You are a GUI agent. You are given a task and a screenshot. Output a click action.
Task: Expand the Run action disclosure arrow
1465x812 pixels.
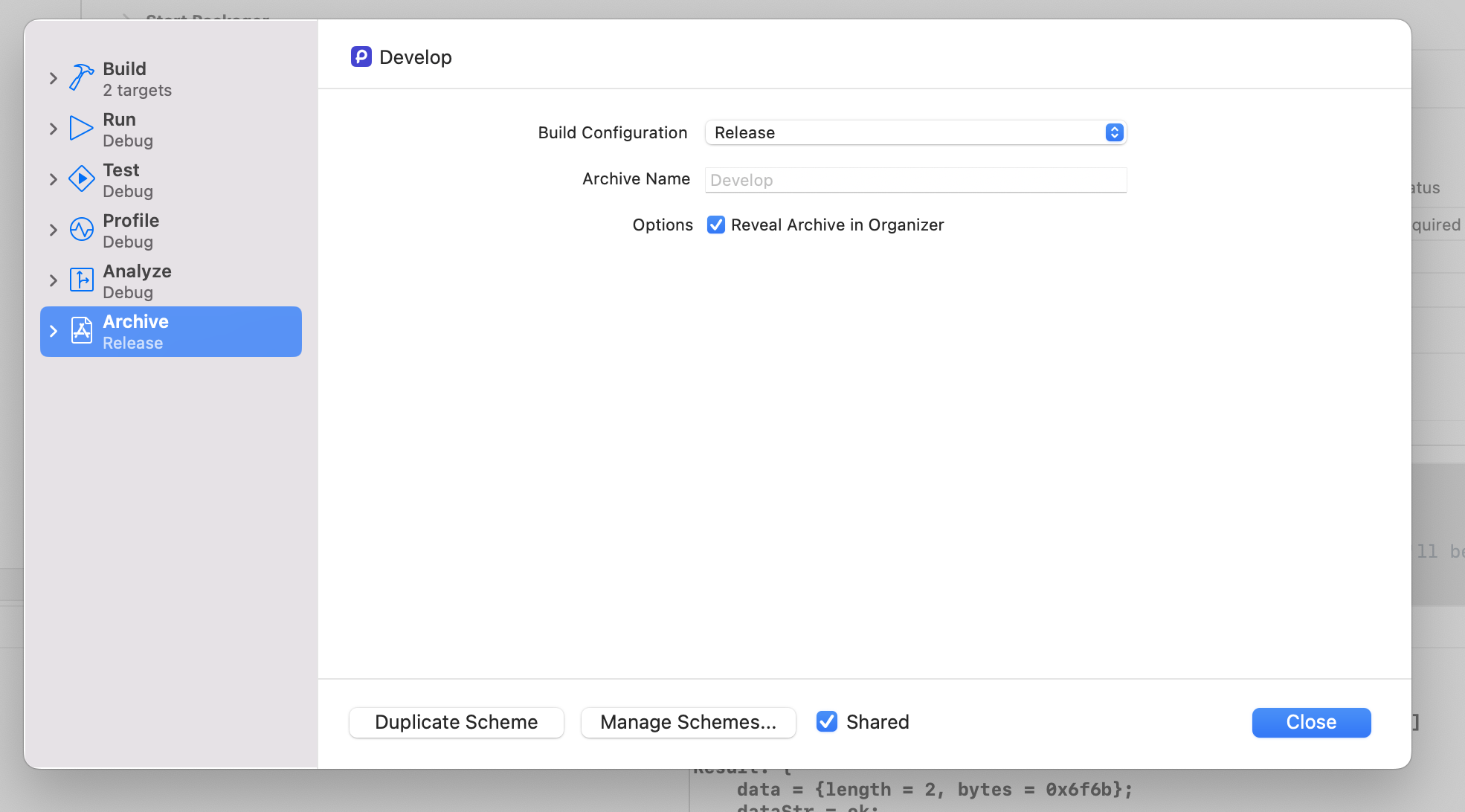point(53,129)
